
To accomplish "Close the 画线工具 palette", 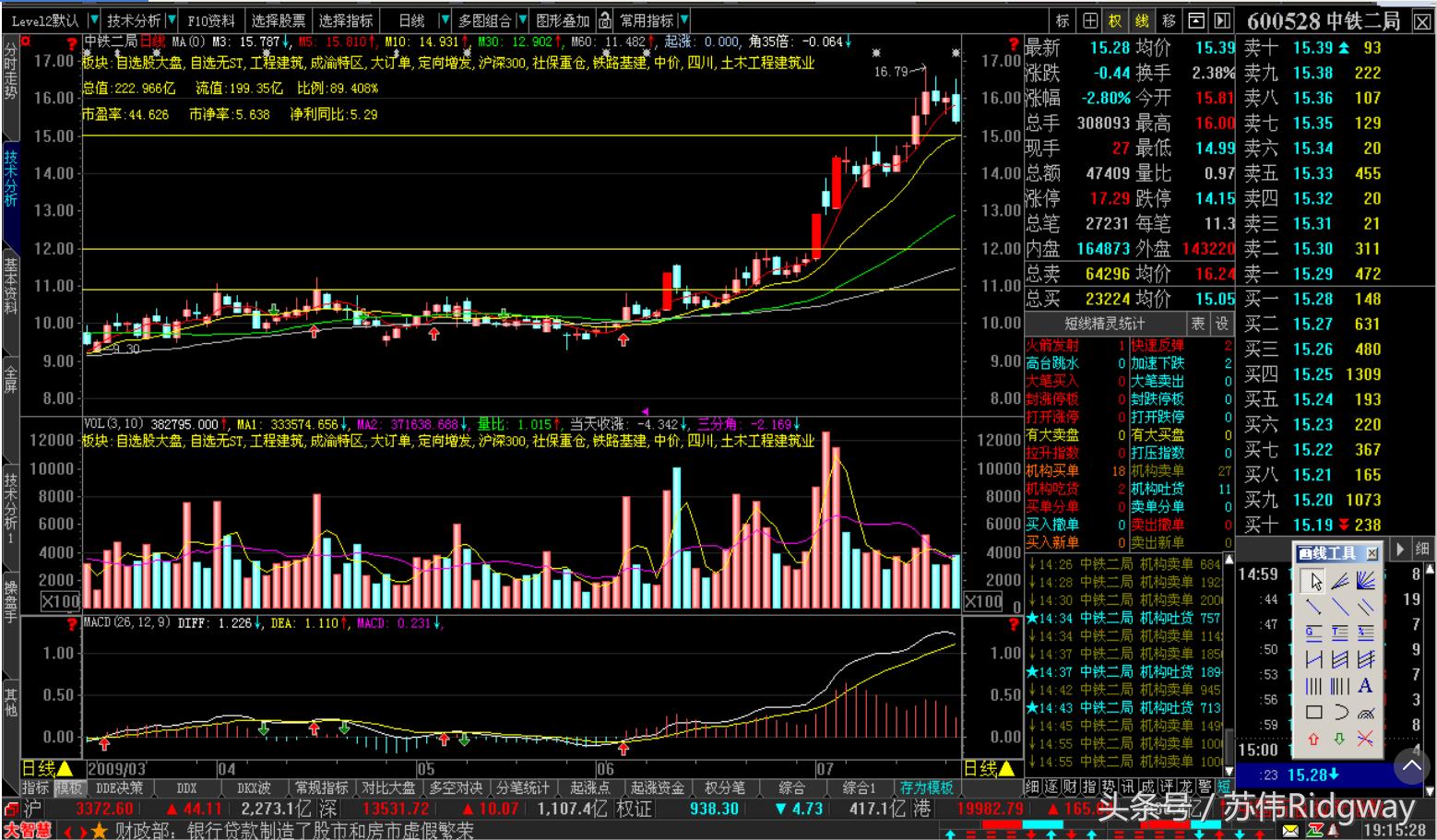I will [x=1372, y=553].
